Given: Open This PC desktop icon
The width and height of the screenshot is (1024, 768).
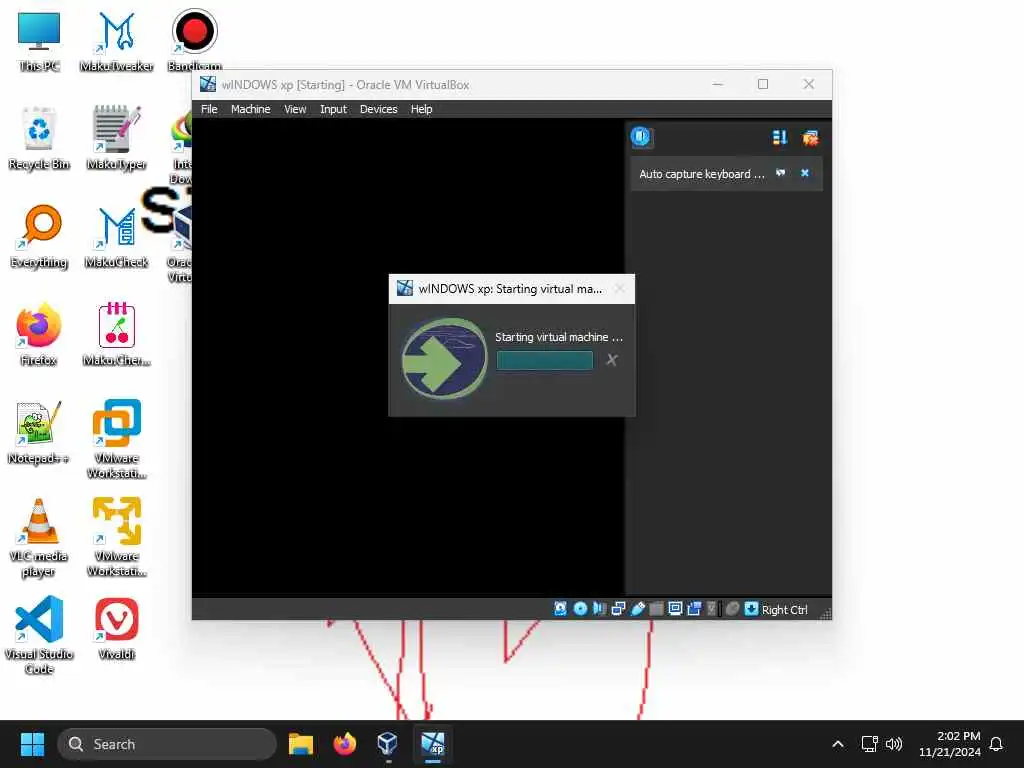Looking at the screenshot, I should [39, 40].
